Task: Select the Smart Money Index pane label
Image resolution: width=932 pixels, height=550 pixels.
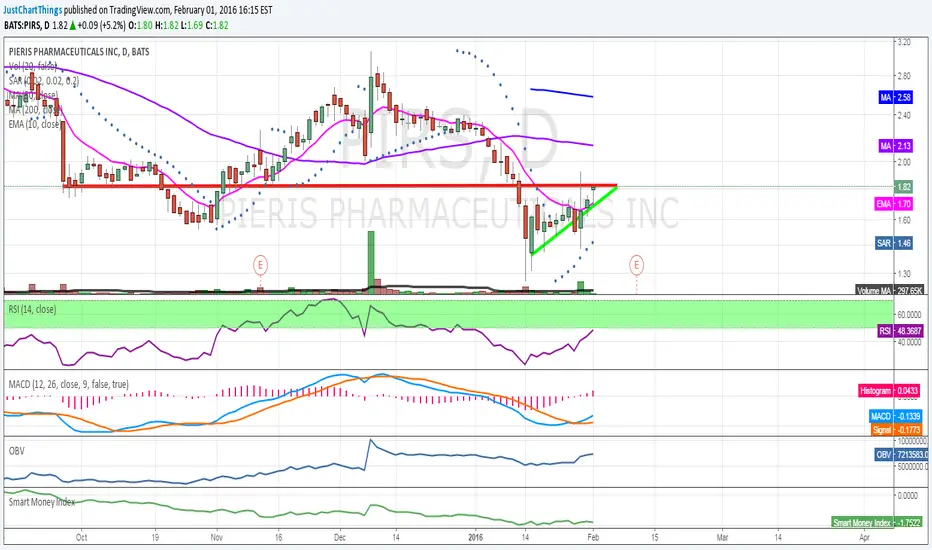Action: click(x=42, y=502)
